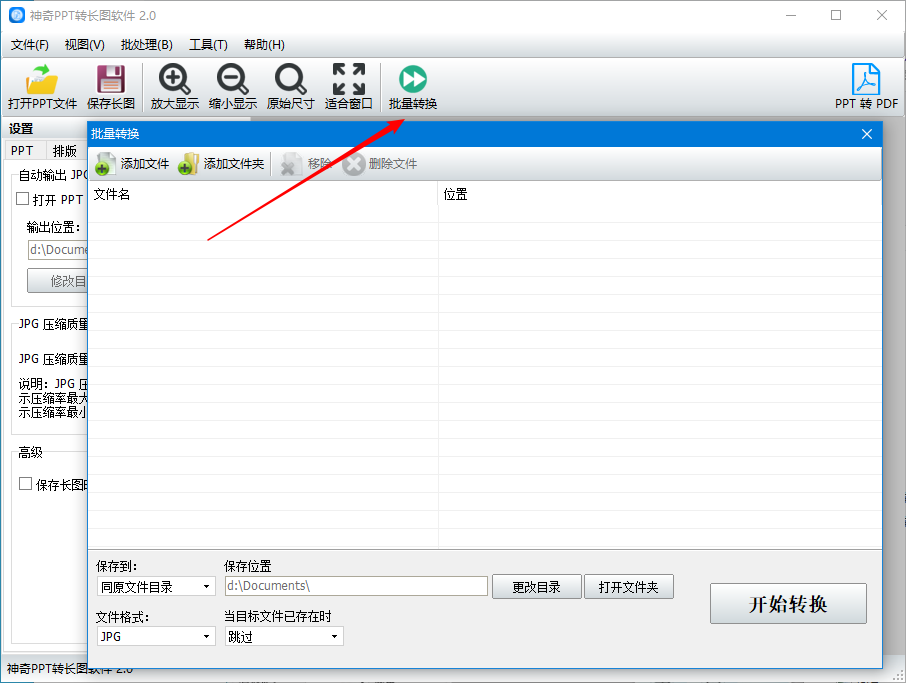
Task: Click the 位置 column header
Action: click(x=660, y=195)
